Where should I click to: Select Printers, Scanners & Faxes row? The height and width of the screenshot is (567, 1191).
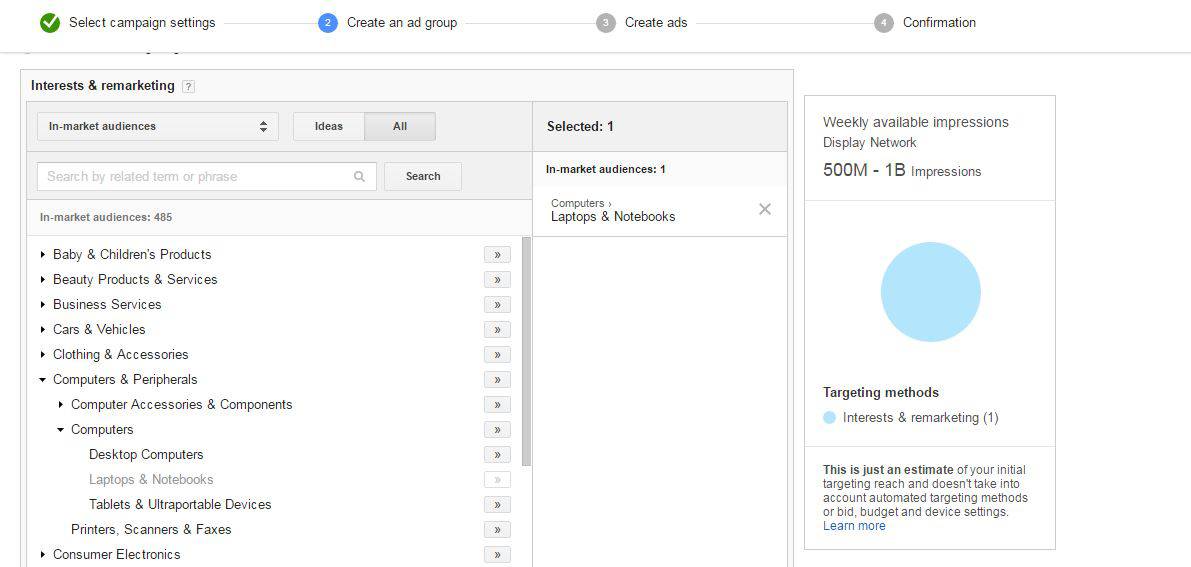[151, 530]
